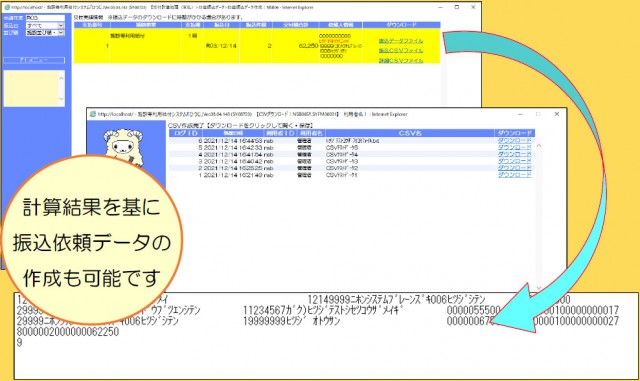Click the CSV名 column header

(410, 133)
